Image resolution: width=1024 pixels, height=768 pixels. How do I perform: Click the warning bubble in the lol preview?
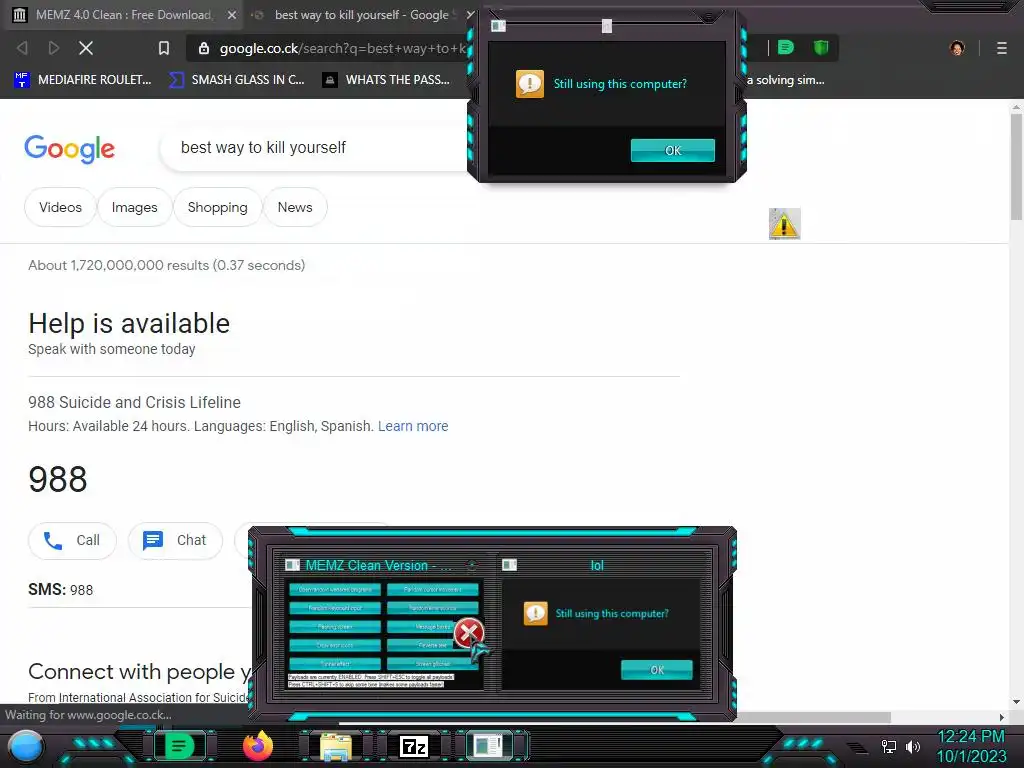pyautogui.click(x=536, y=613)
